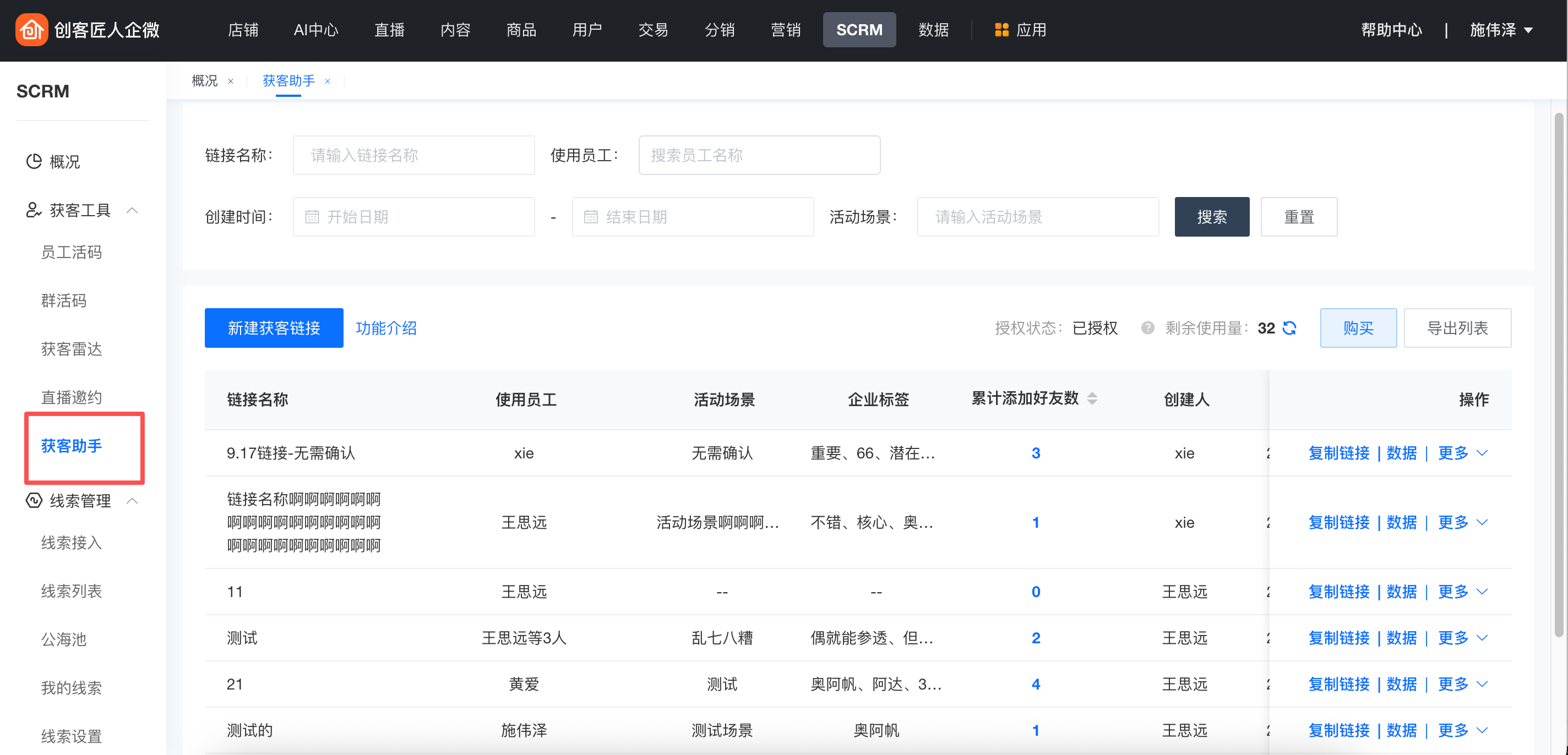1568x755 pixels.
Task: Go to 线索接入 in sidebar
Action: (x=71, y=542)
